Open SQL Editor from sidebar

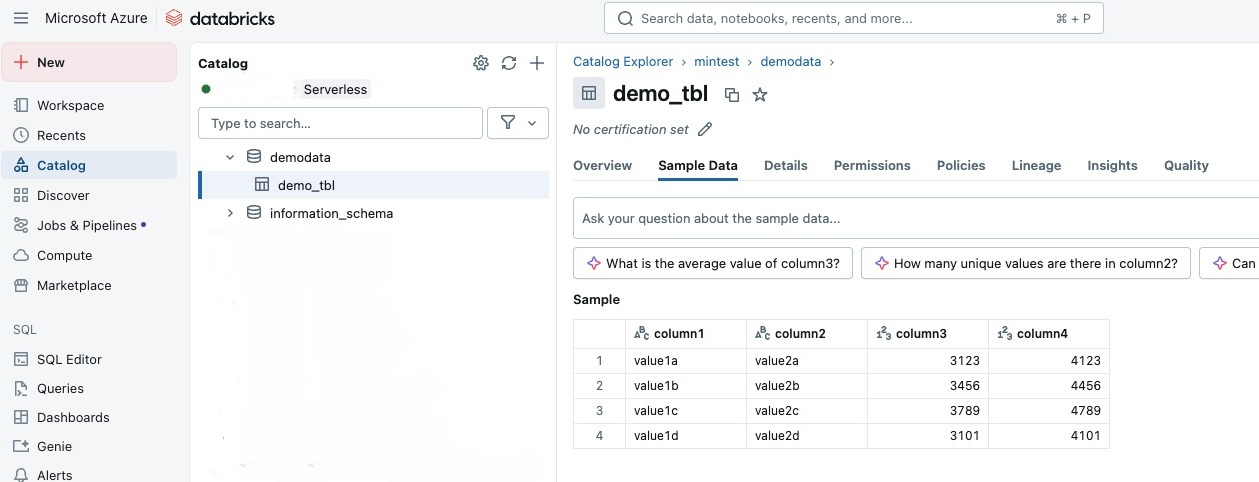[69, 359]
